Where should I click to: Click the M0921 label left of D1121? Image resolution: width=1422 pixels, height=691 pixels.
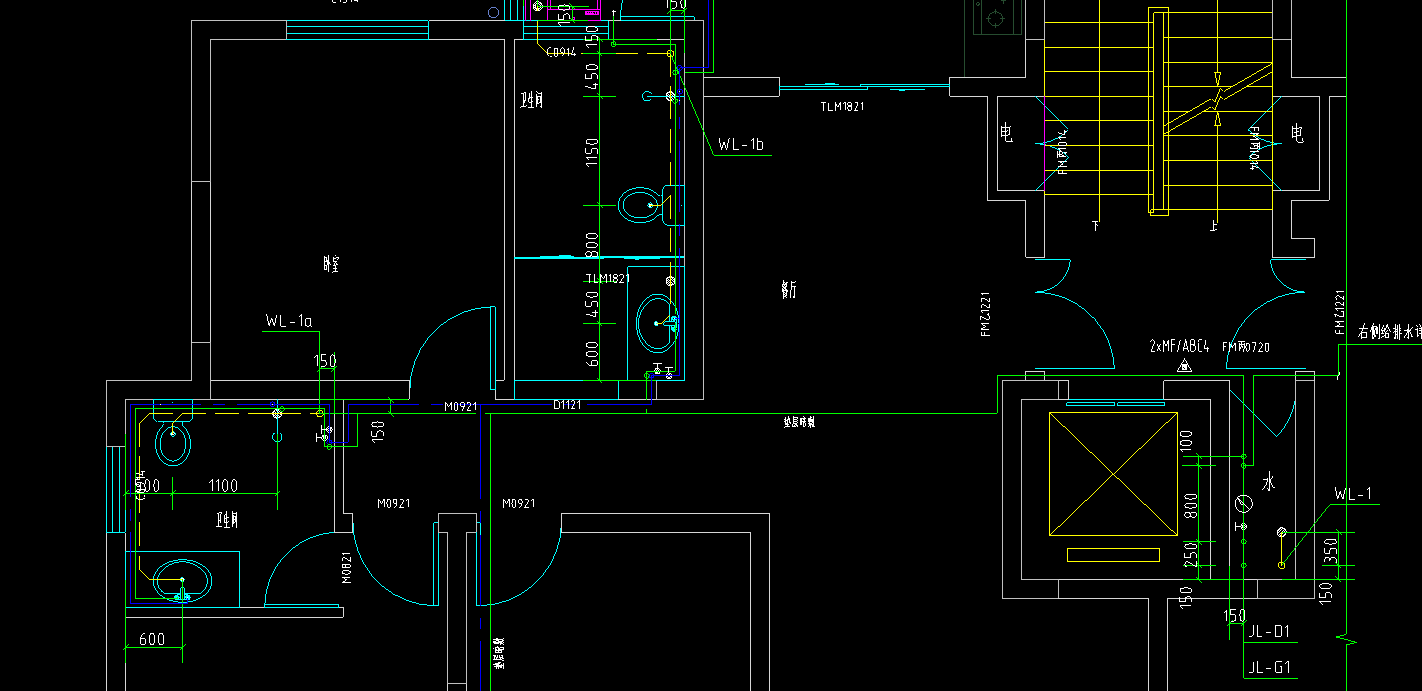[x=461, y=407]
